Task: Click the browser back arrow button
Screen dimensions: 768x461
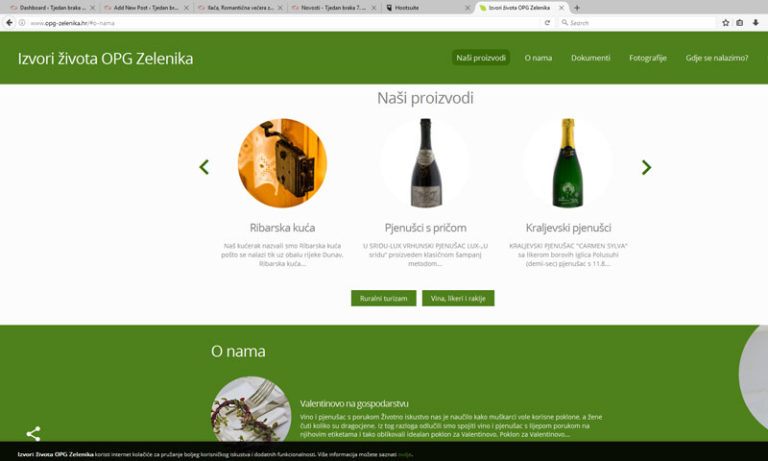Action: pyautogui.click(x=9, y=23)
